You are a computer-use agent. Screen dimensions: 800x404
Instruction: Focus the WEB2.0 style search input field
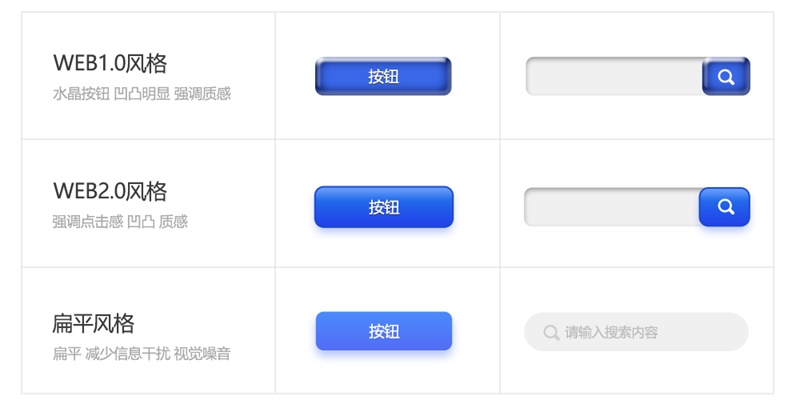(612, 207)
